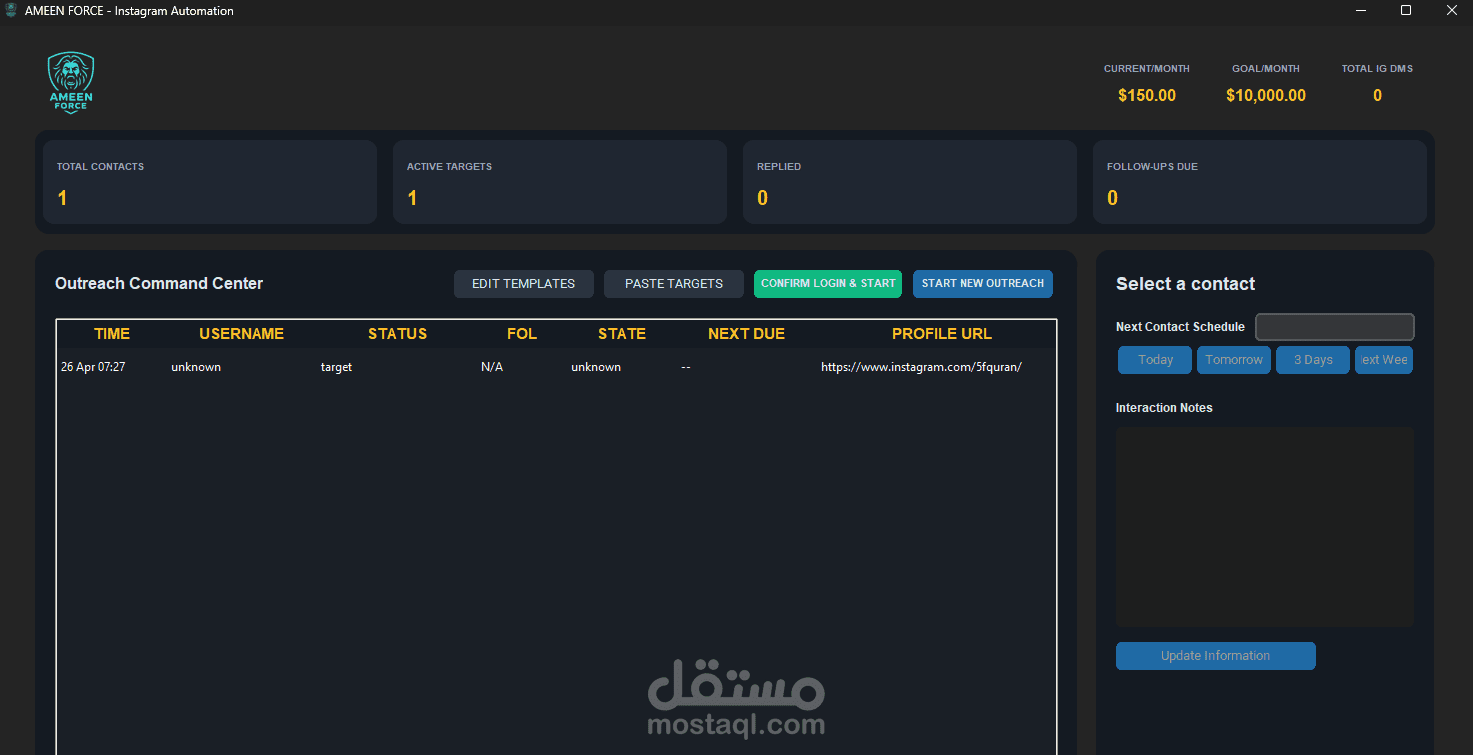The image size is (1473, 755).
Task: Maximize the Ameen Force window
Action: [x=1406, y=11]
